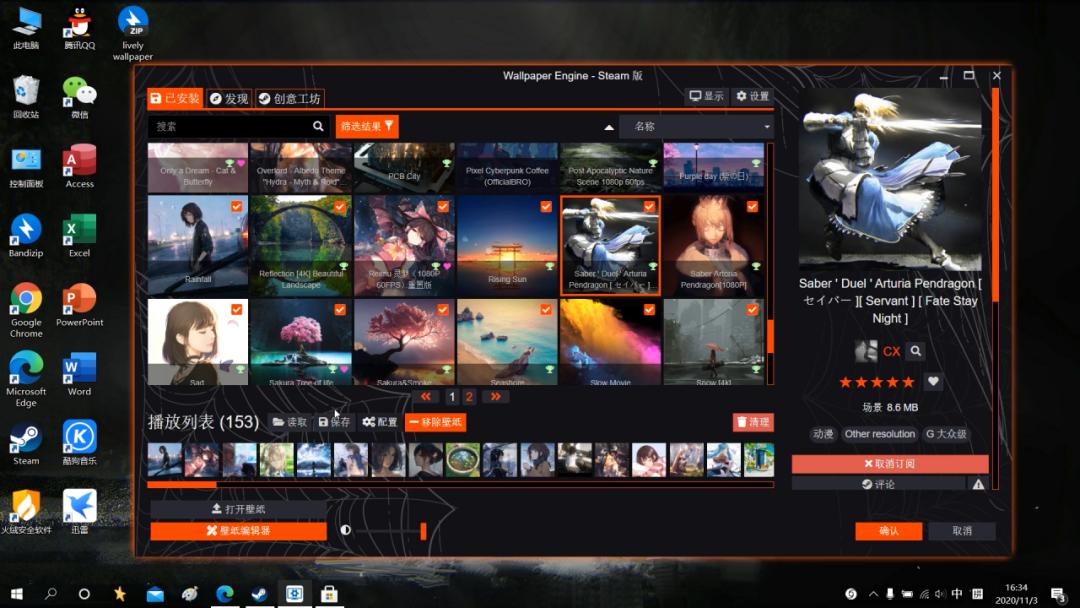This screenshot has height=608, width=1080.
Task: Toggle checkbox on Saber Duel wallpaper
Action: pos(649,207)
